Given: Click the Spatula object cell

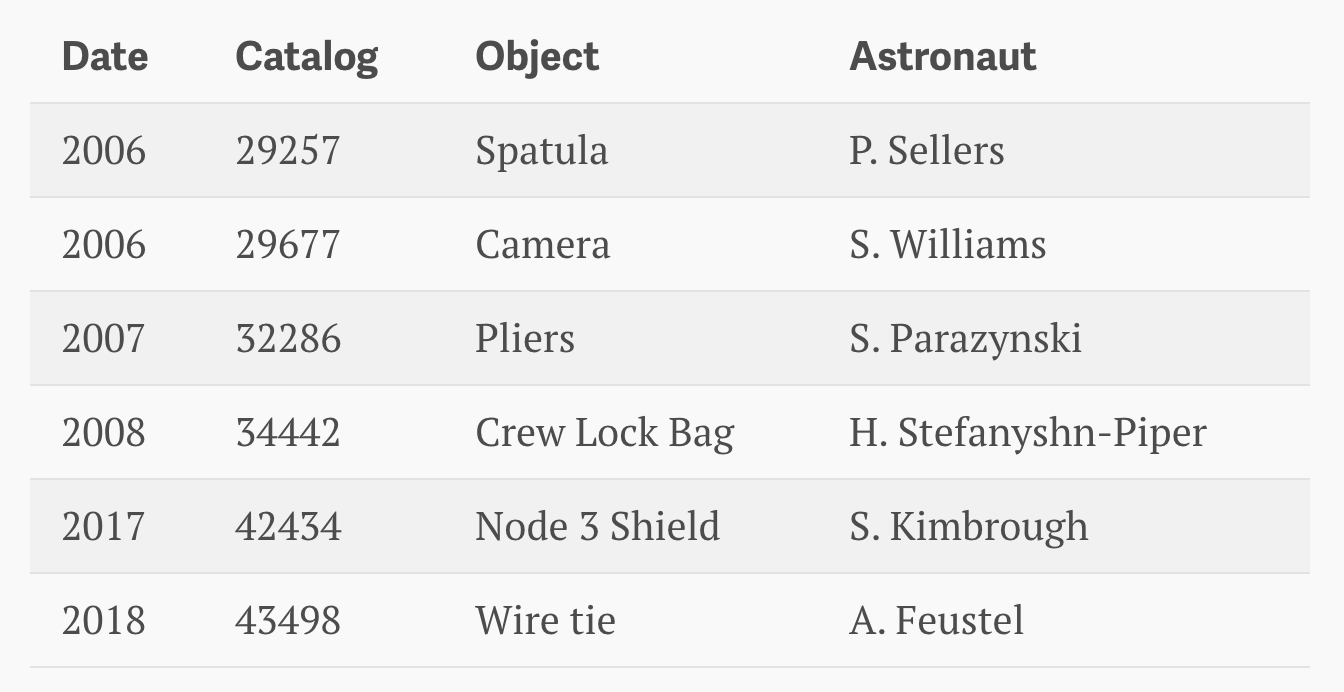Looking at the screenshot, I should click(541, 151).
